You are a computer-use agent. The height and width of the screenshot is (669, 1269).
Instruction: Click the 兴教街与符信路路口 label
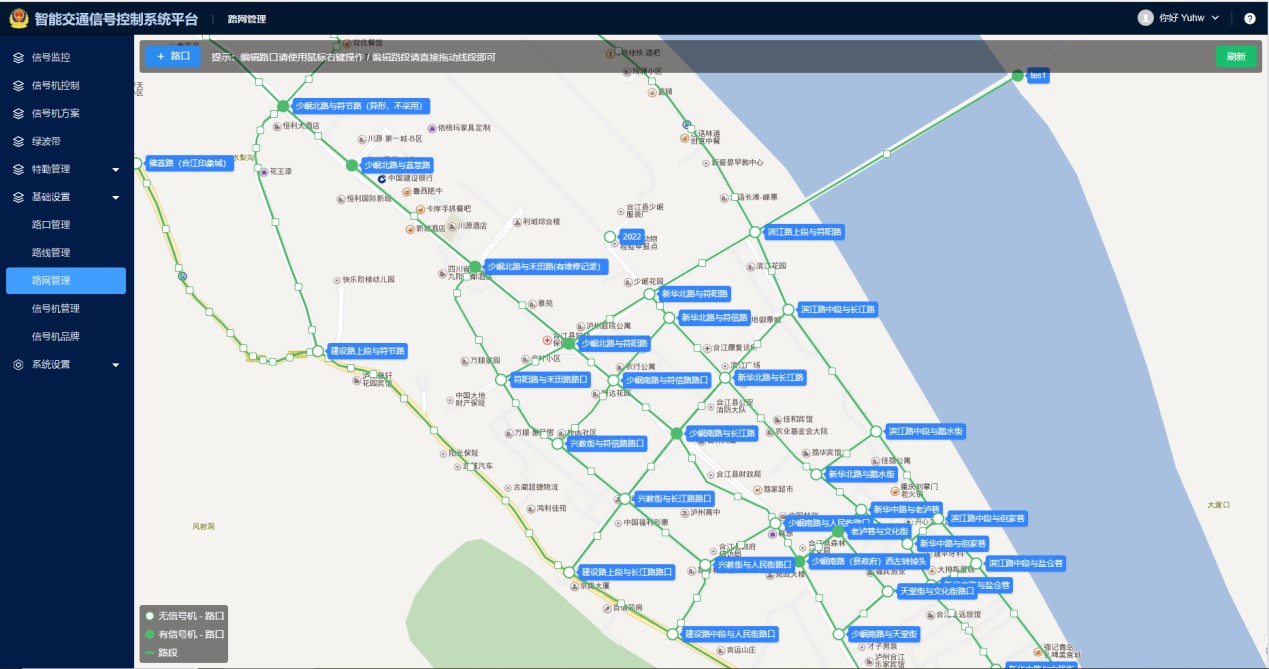(606, 443)
